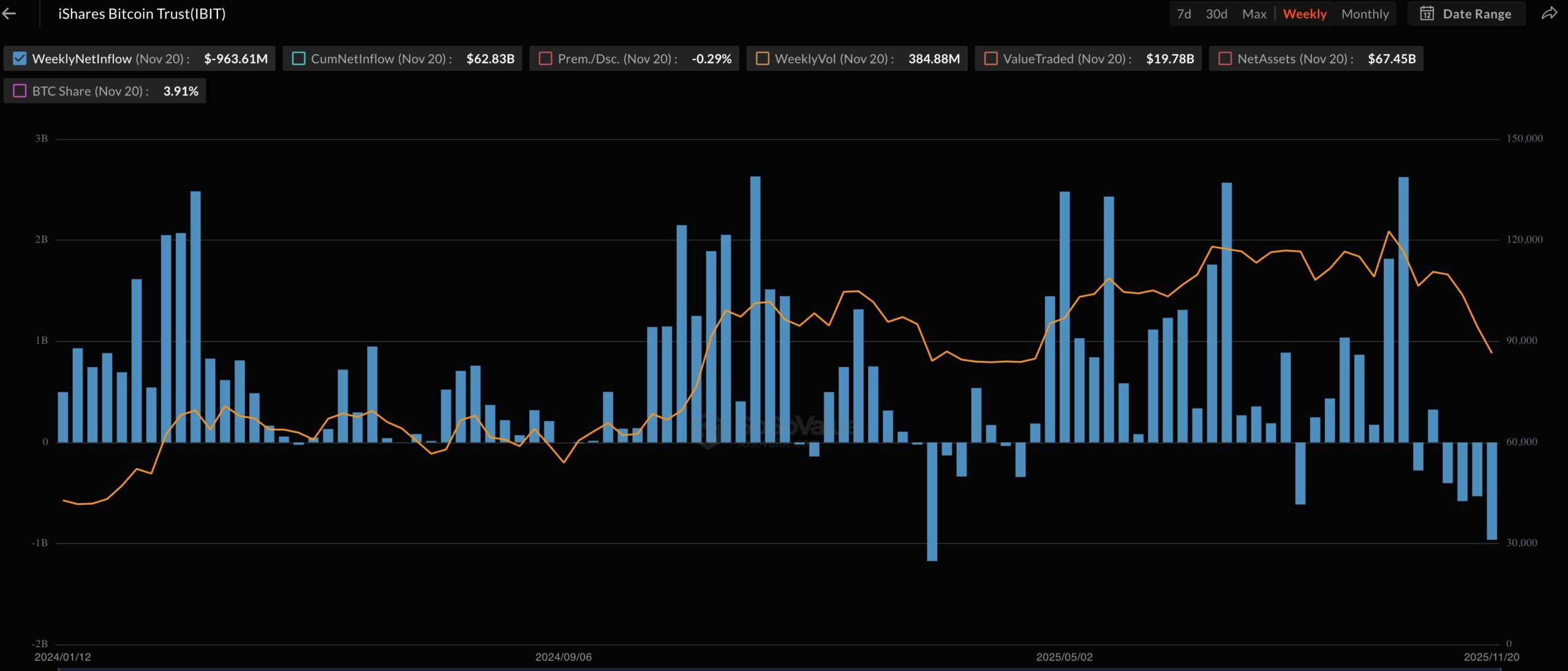This screenshot has width=1568, height=671.
Task: Toggle the ValueTraded series on
Action: (990, 58)
